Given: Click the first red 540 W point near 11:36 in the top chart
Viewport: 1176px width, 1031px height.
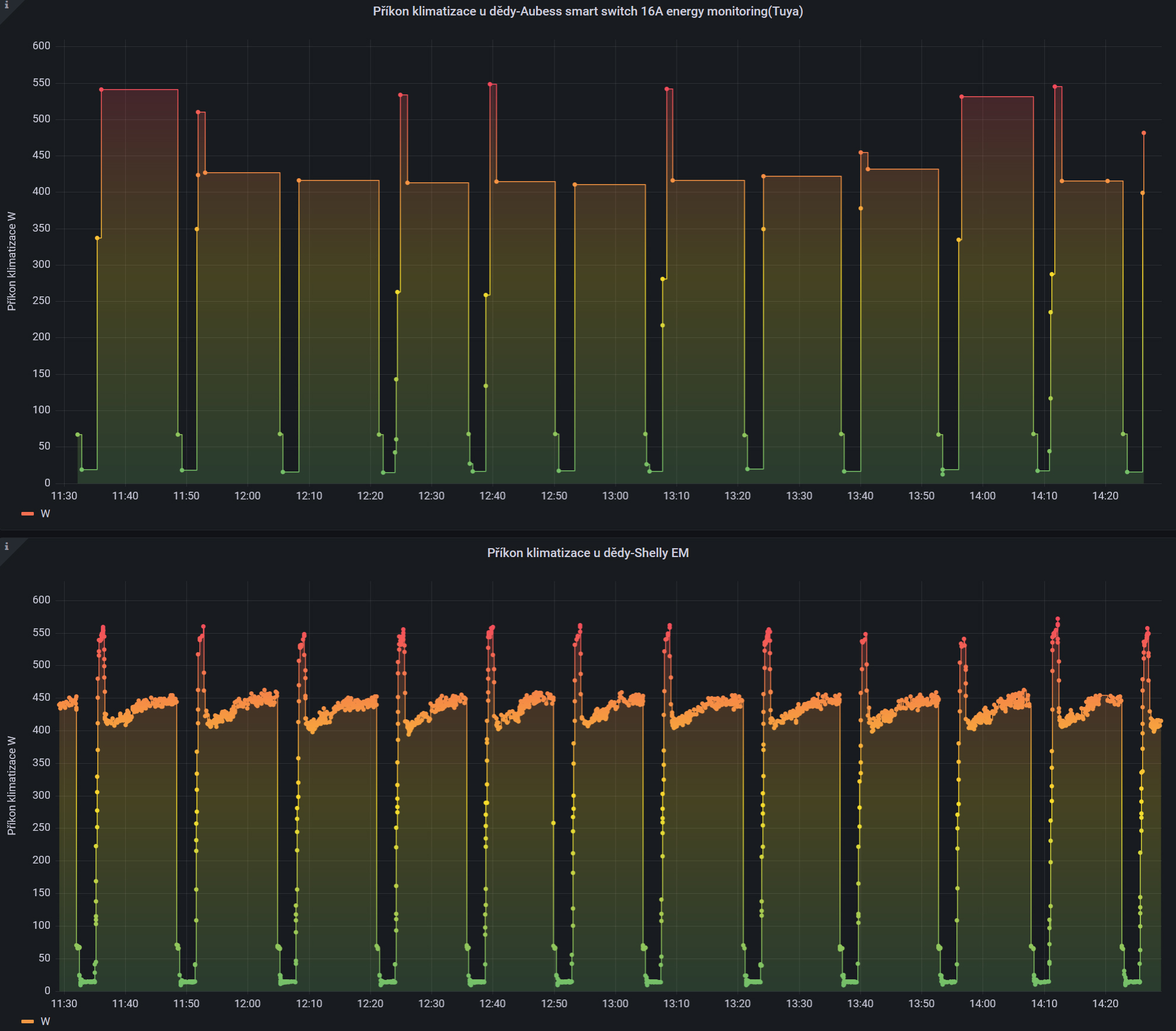Looking at the screenshot, I should [x=102, y=90].
